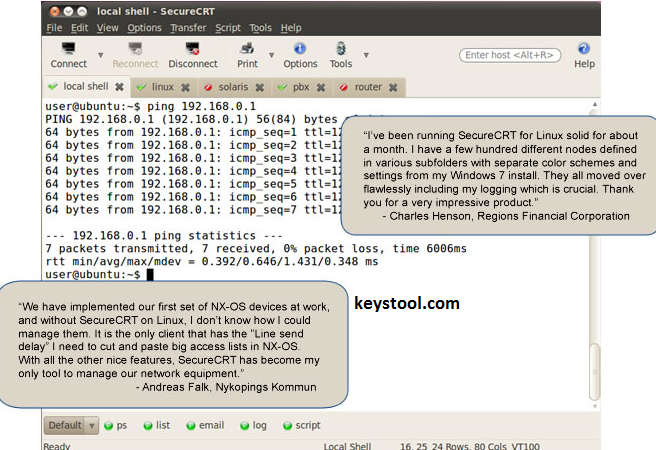Open the Script menu
656x450 pixels.
point(228,28)
